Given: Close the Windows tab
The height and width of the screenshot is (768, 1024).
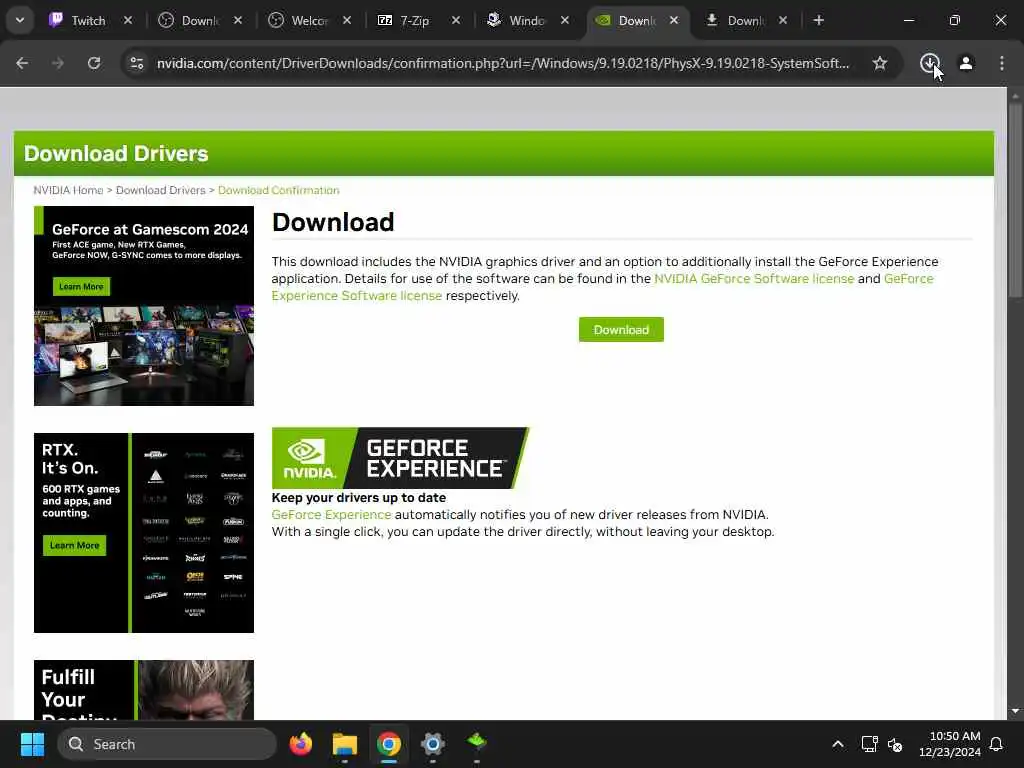Looking at the screenshot, I should point(565,20).
